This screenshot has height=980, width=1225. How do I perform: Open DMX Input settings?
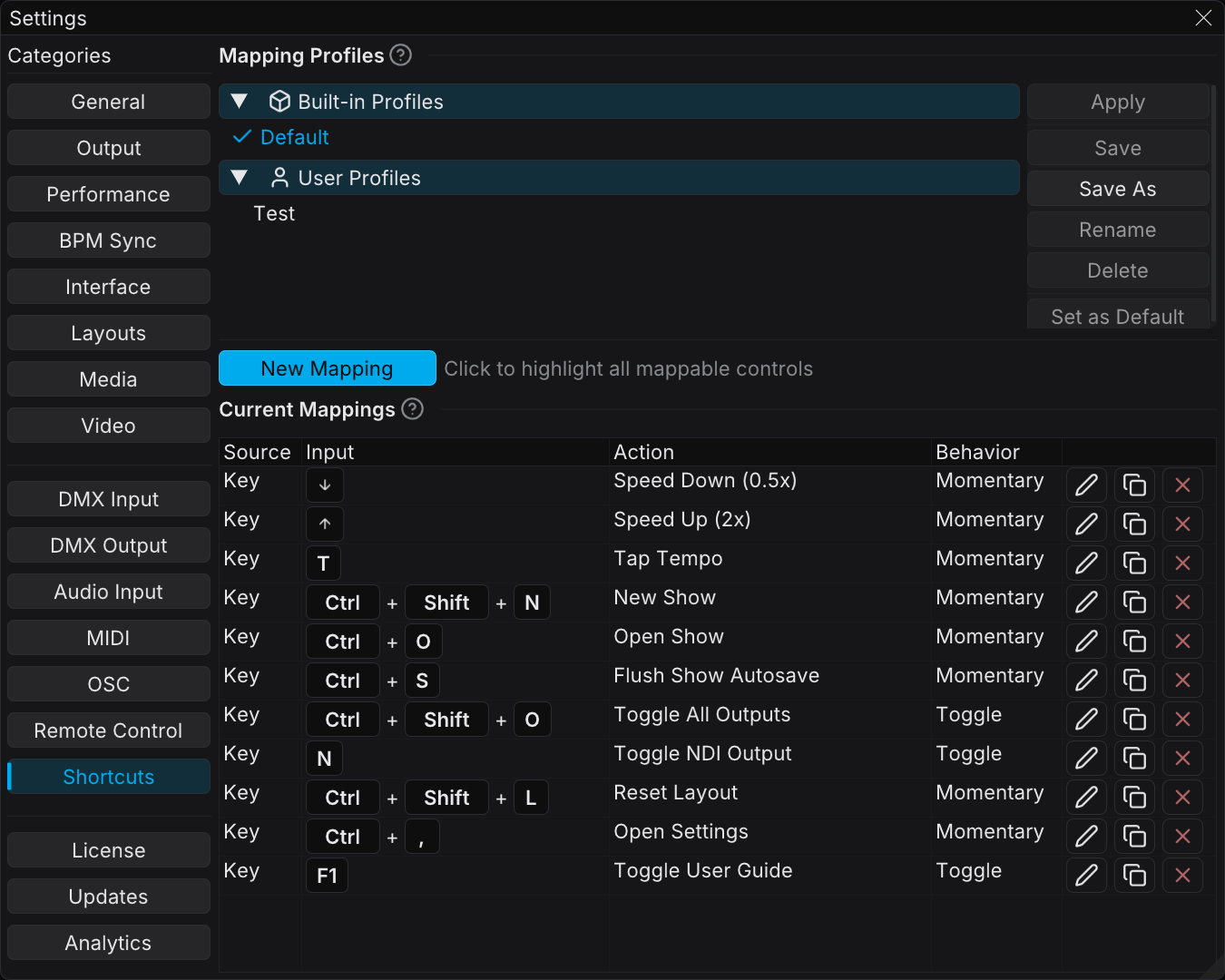(109, 499)
